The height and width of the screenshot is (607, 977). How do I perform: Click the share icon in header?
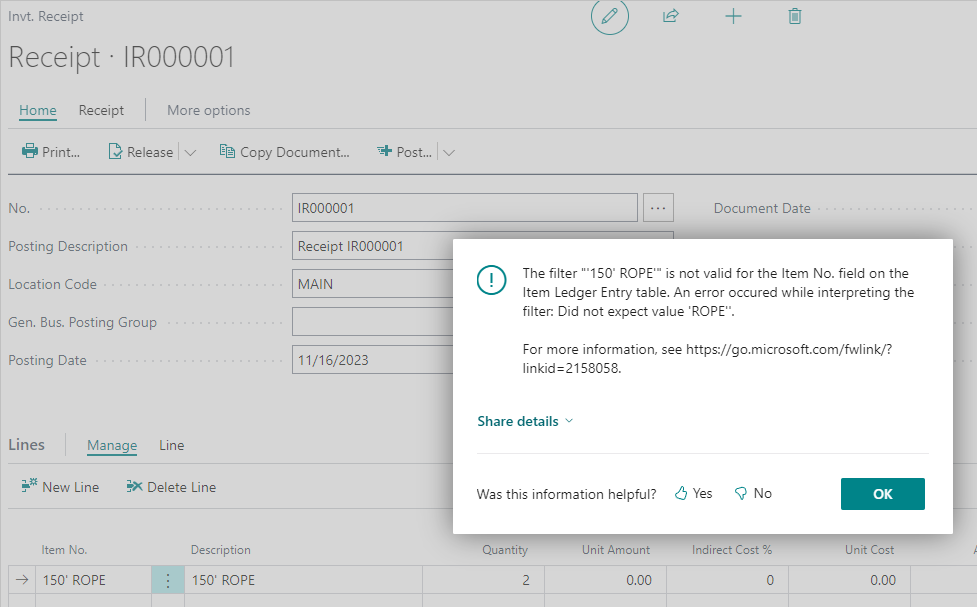[x=670, y=16]
